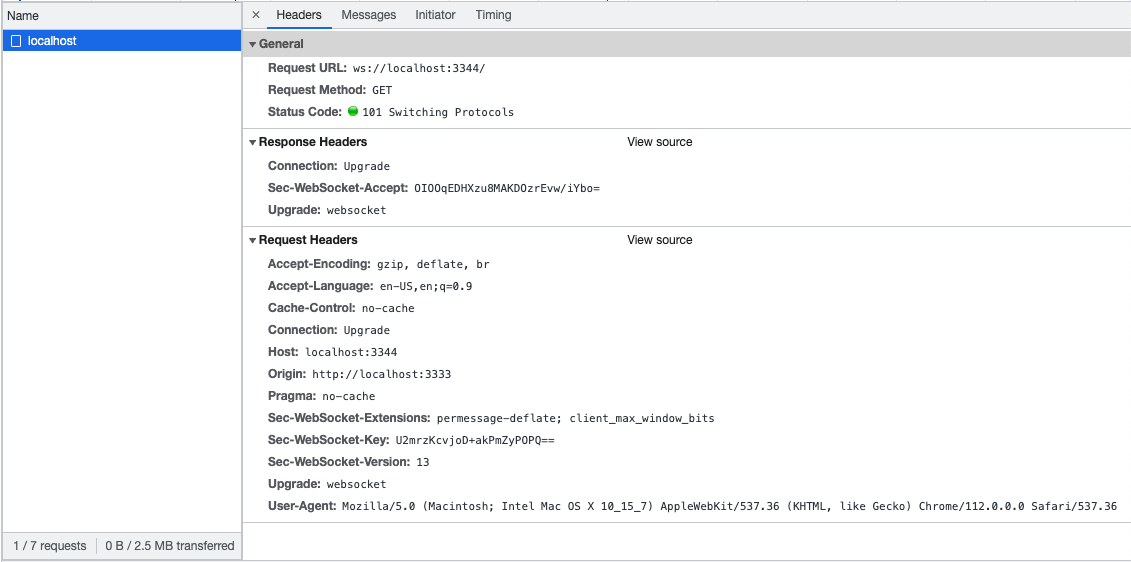Click the Sec-WebSocket-Version 13 value
The width and height of the screenshot is (1131, 562).
[423, 462]
